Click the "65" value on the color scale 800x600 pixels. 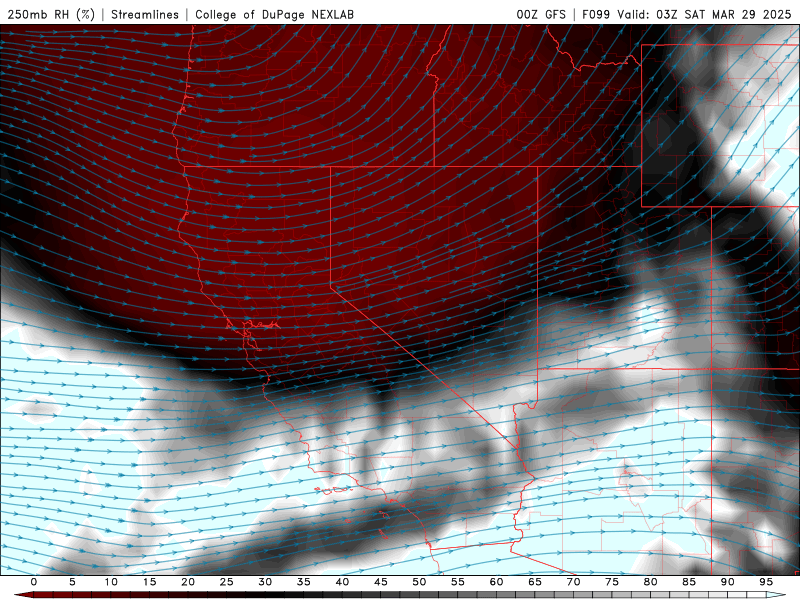pyautogui.click(x=535, y=582)
